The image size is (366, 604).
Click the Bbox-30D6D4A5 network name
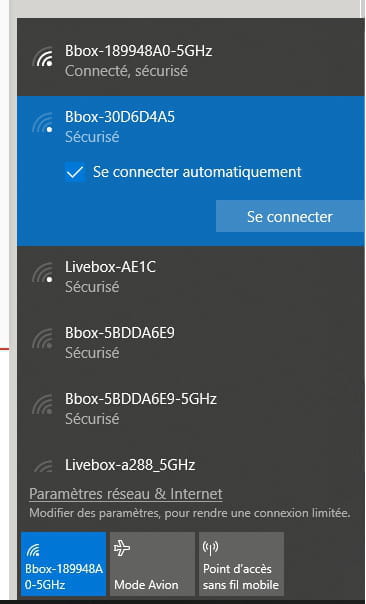coord(120,117)
